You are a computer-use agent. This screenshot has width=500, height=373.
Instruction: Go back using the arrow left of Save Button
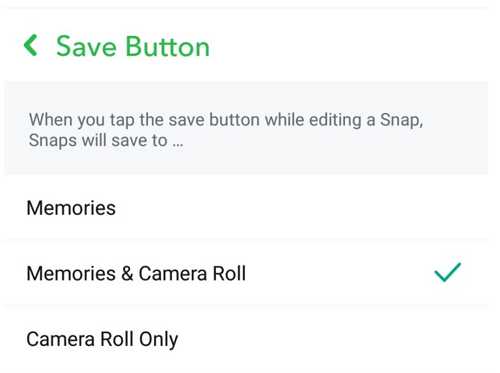pyautogui.click(x=31, y=45)
